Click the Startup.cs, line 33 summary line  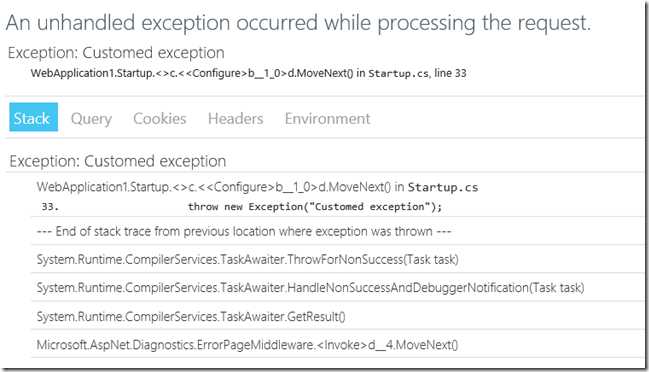coord(249,73)
